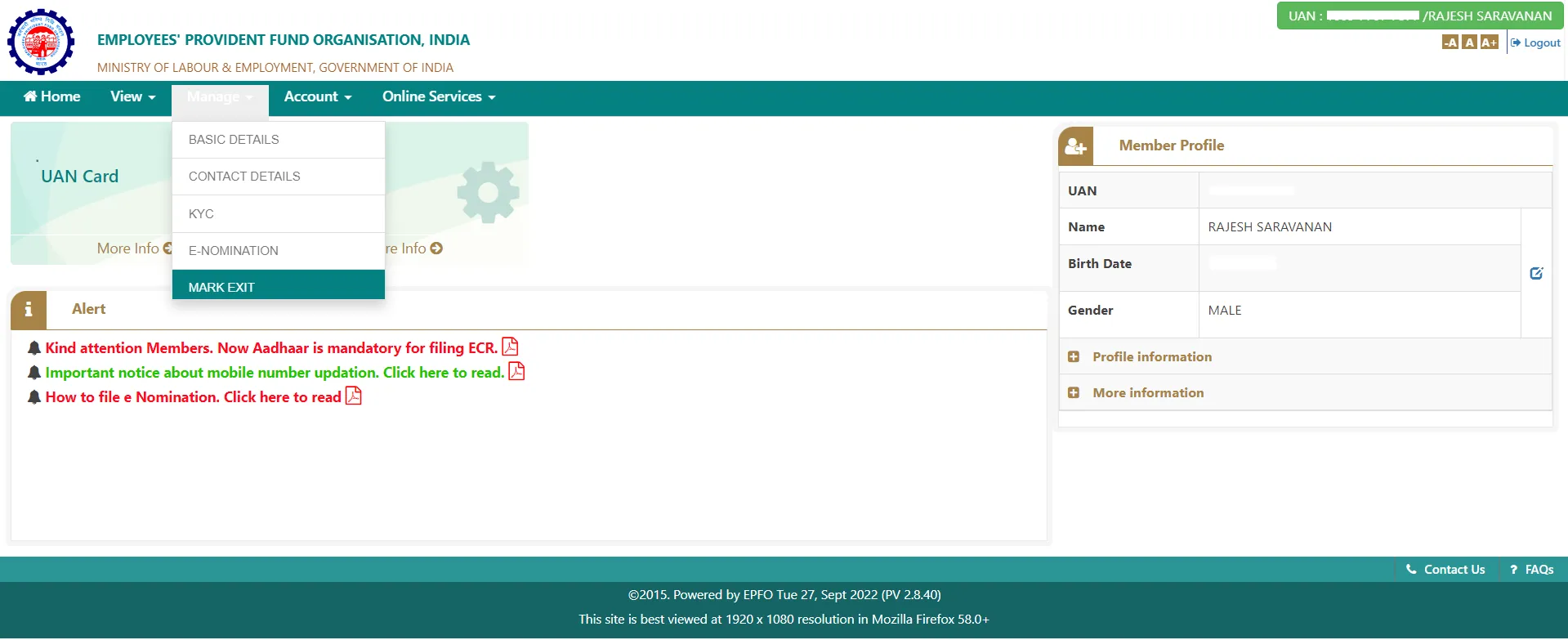The width and height of the screenshot is (1568, 640).
Task: Click the UAN Card title
Action: 80,177
